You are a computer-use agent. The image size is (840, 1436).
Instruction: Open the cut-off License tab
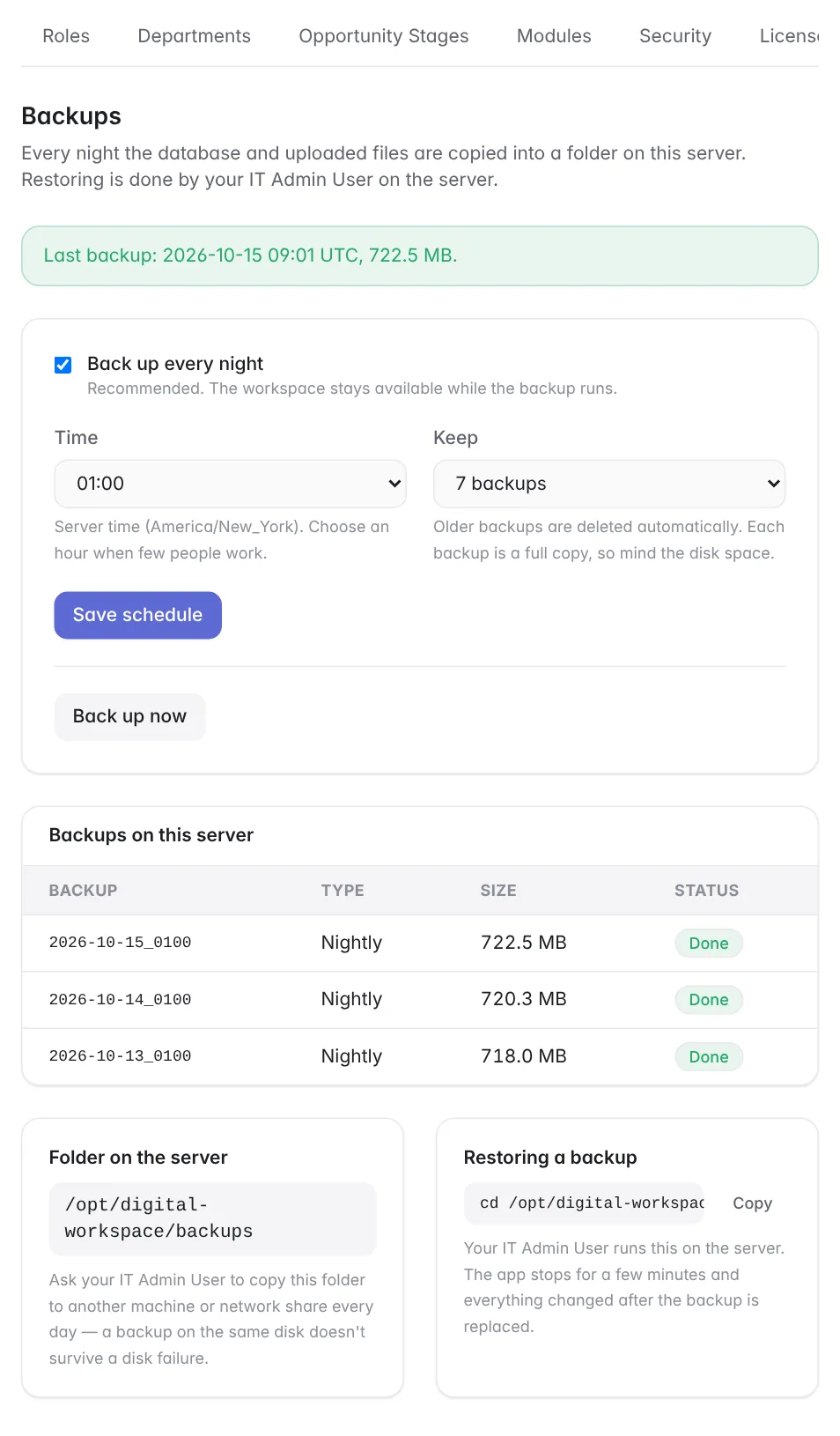click(789, 36)
